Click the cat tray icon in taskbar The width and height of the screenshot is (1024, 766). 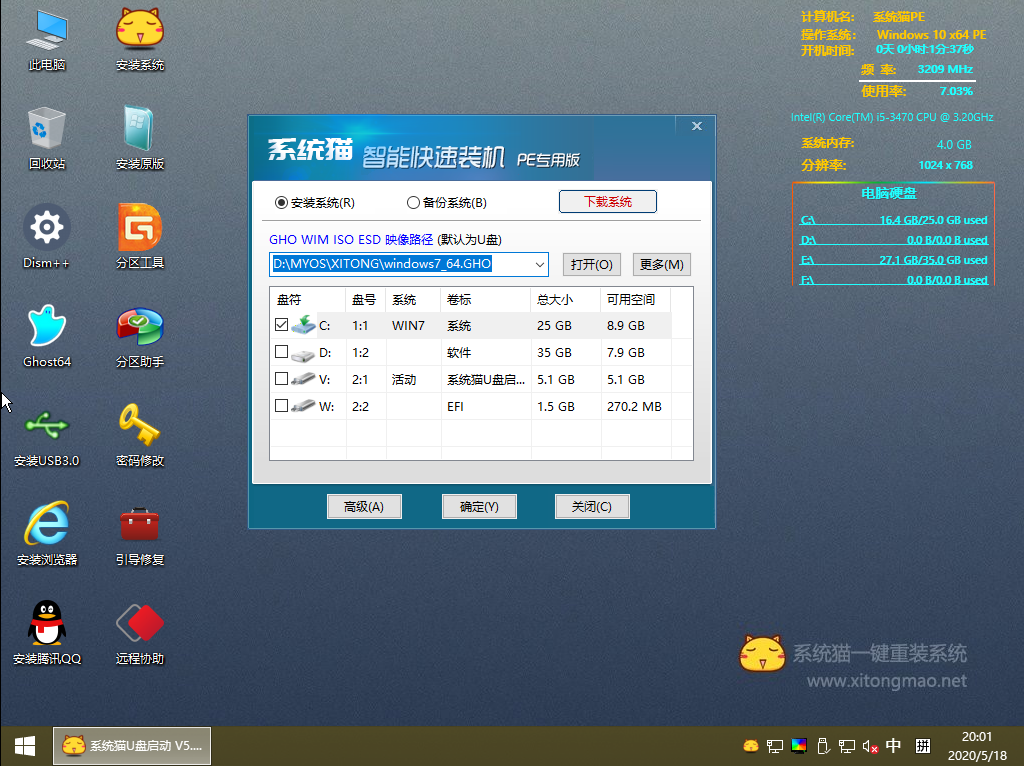(x=751, y=746)
